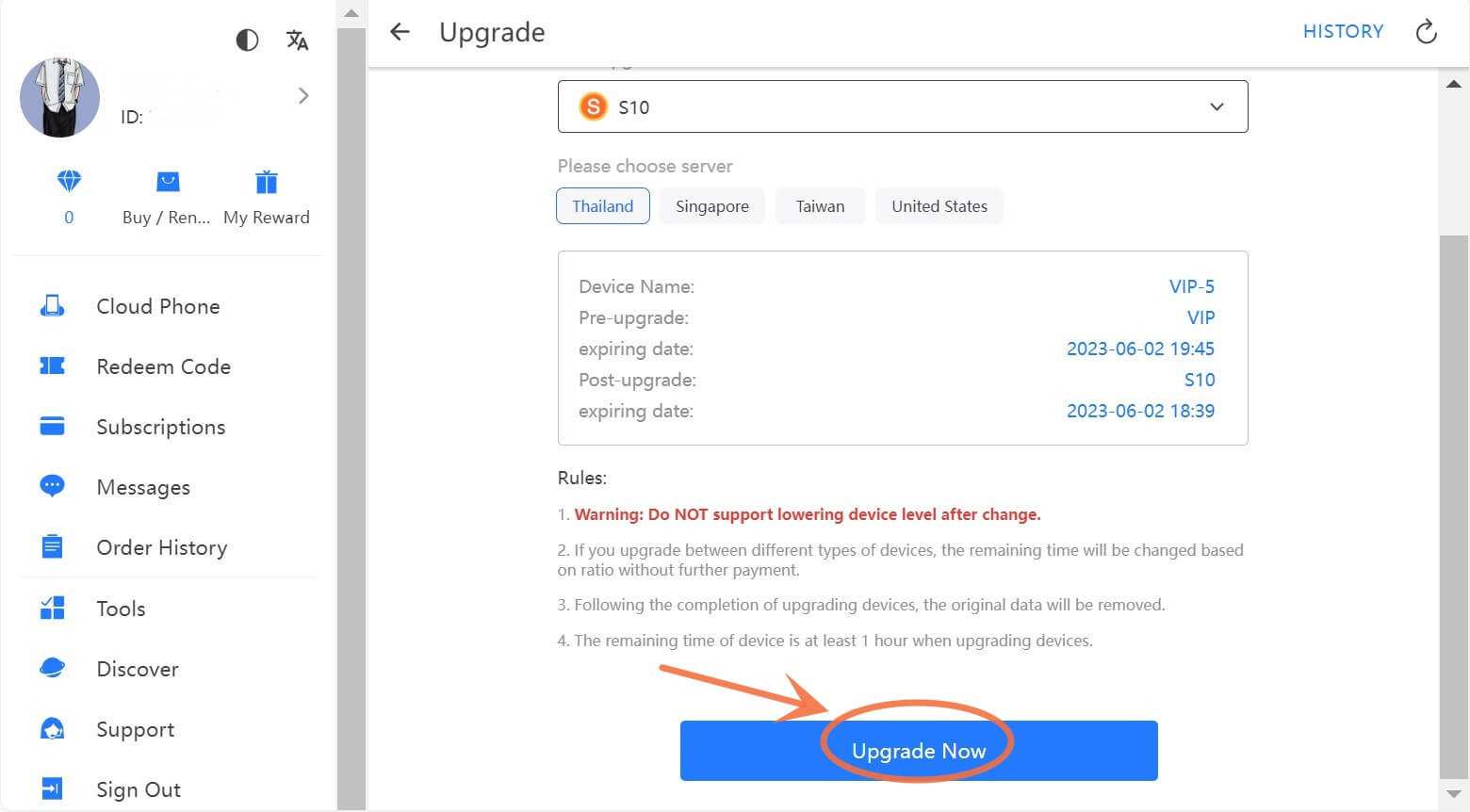Click the Order History document icon
1470x812 pixels.
point(53,547)
